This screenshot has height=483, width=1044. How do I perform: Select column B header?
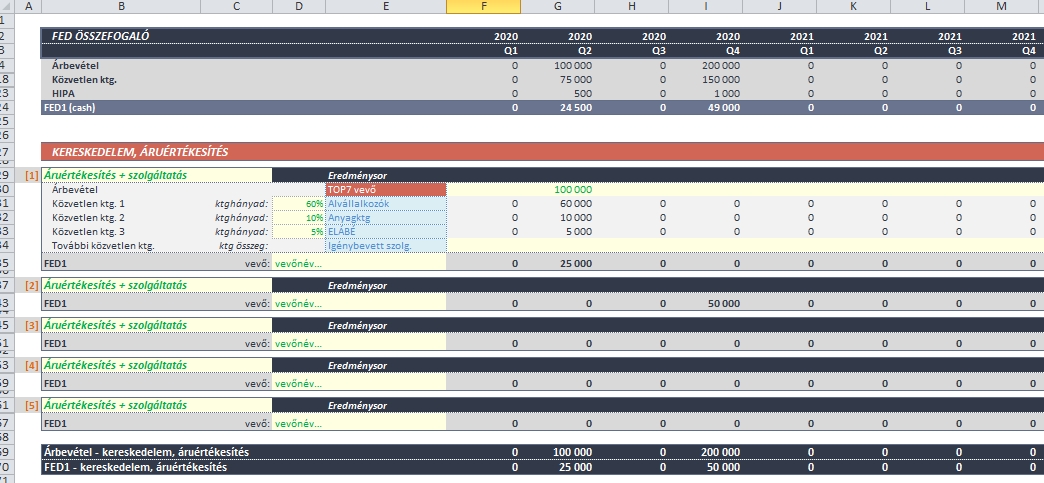click(121, 7)
